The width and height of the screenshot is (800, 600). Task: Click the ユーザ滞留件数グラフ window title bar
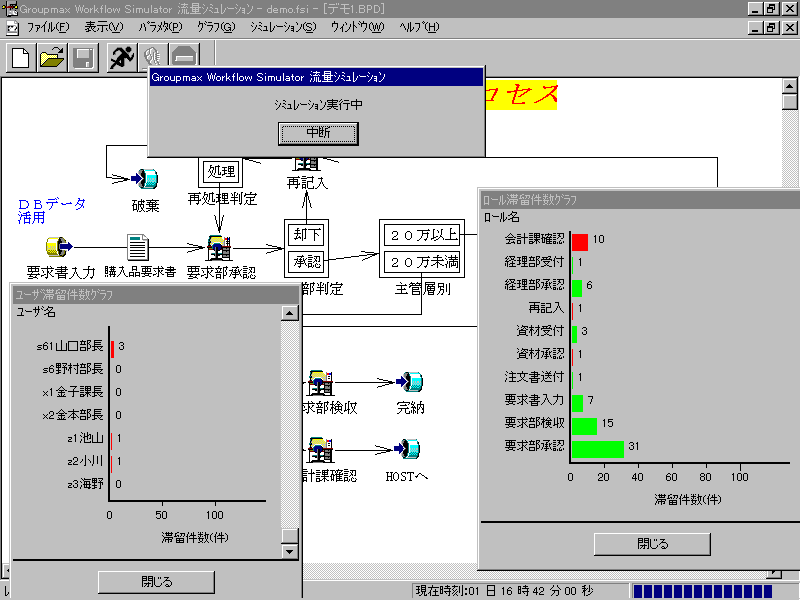pos(156,294)
